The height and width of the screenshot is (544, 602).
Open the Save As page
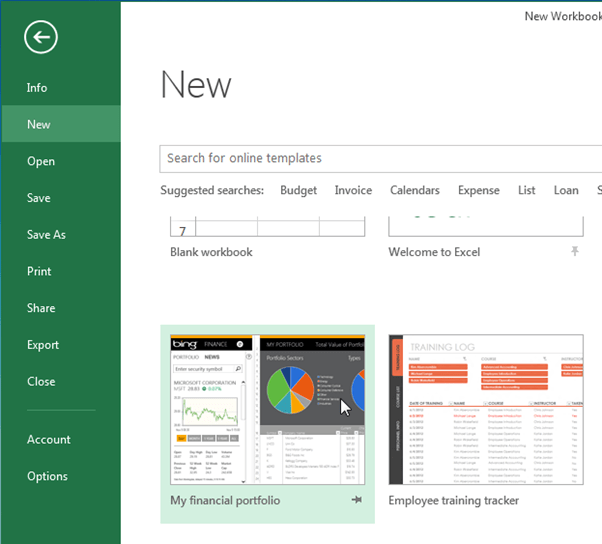pos(46,235)
